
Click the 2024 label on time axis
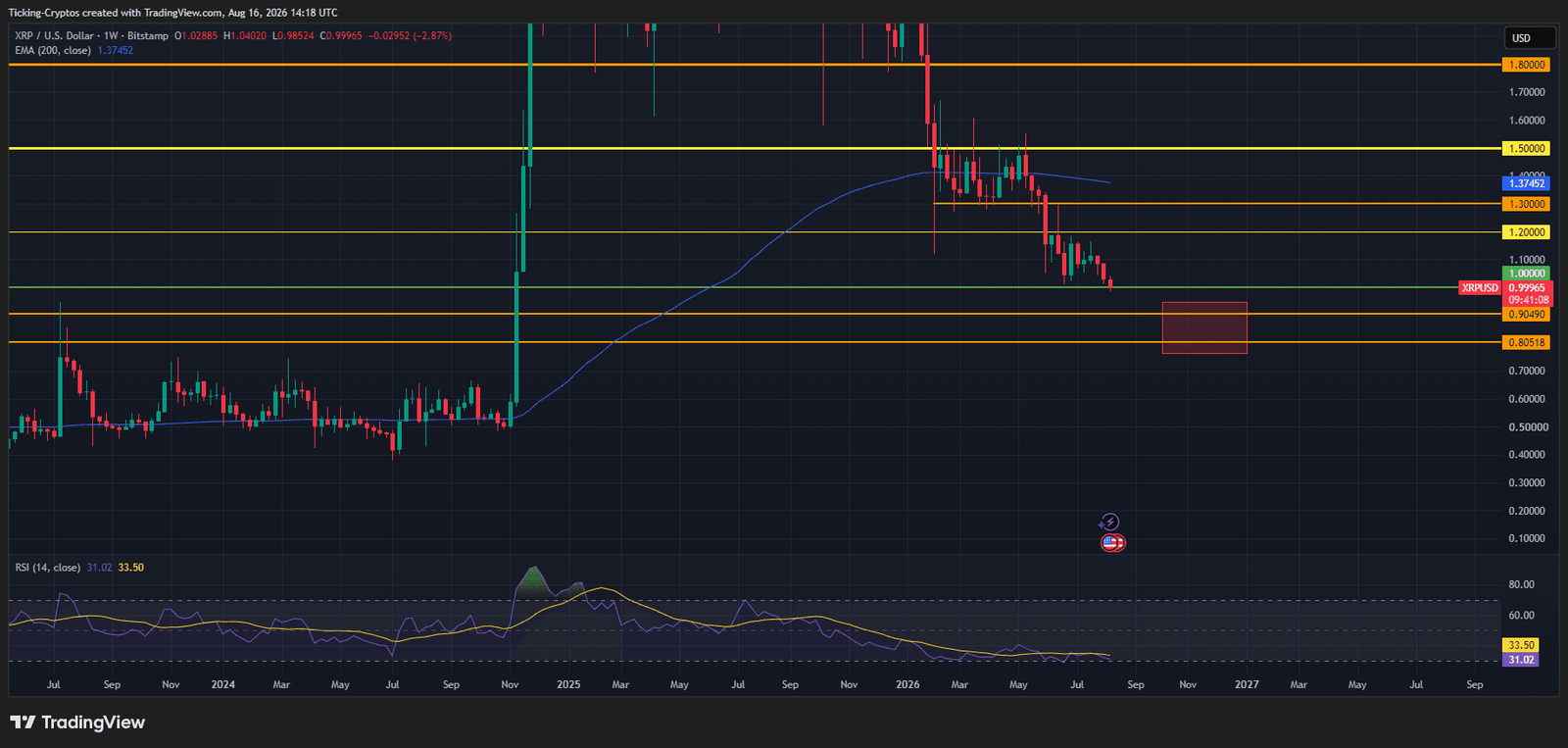pos(222,684)
